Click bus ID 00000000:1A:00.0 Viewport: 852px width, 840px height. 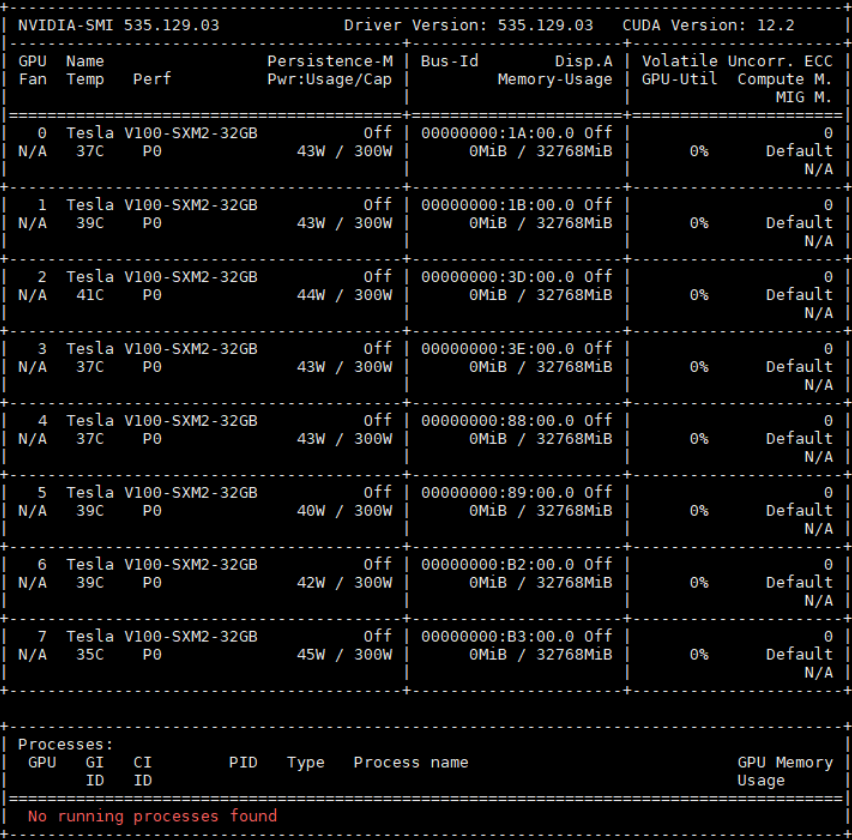tap(497, 133)
